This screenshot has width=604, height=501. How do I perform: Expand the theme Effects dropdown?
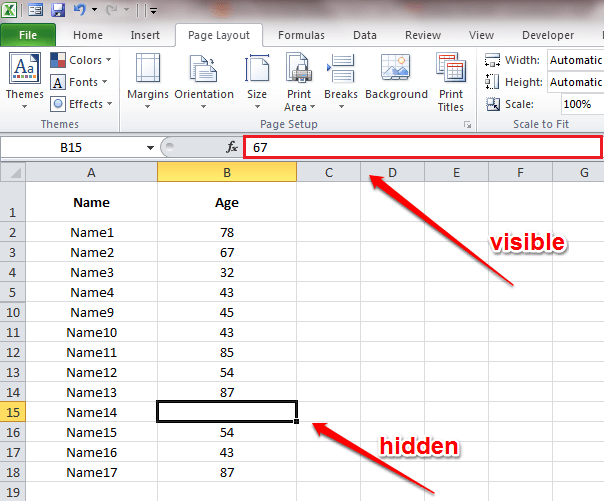81,103
